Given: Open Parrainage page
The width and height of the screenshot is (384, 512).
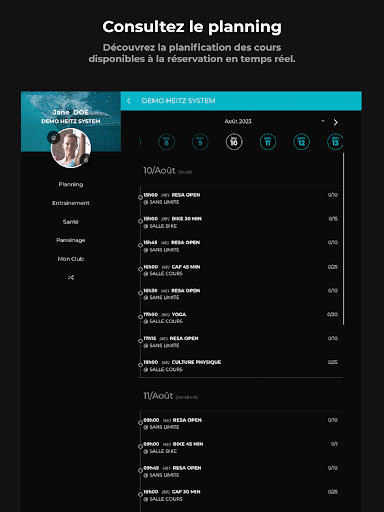Looking at the screenshot, I should point(71,240).
